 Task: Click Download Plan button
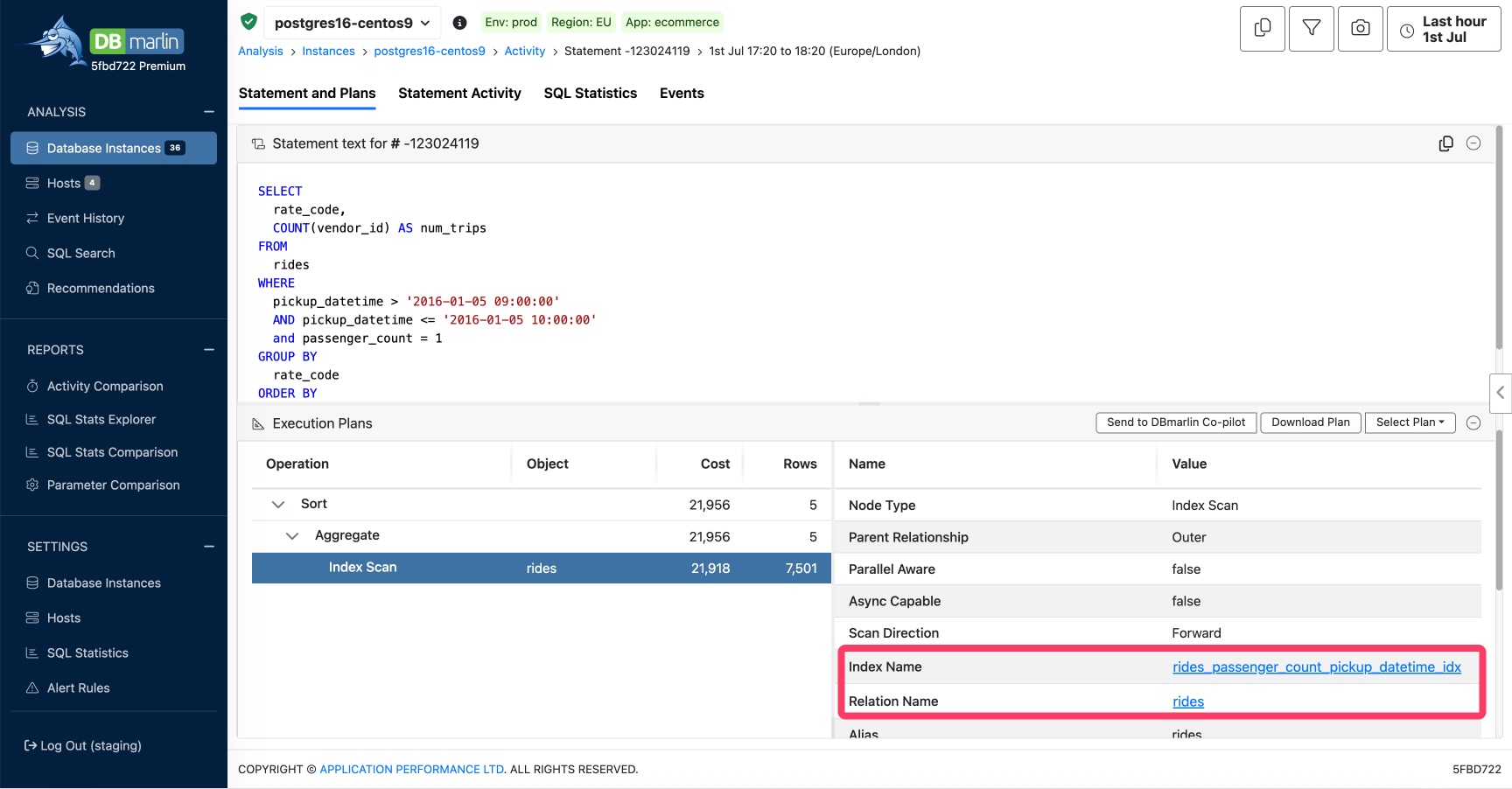coord(1311,422)
